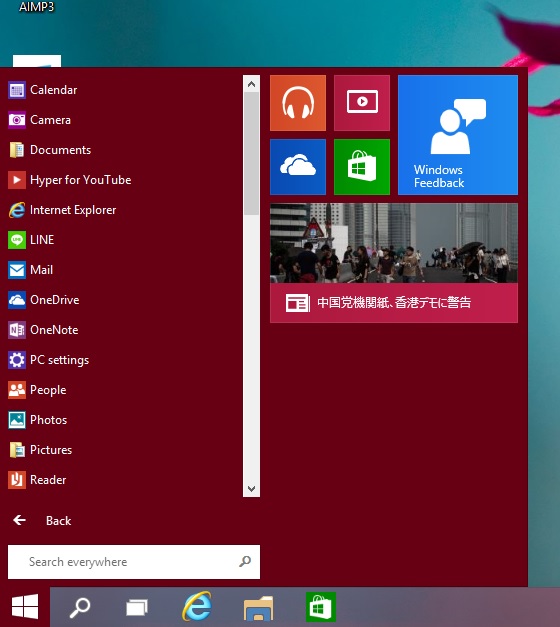Open the Pictures folder icon

pyautogui.click(x=17, y=450)
